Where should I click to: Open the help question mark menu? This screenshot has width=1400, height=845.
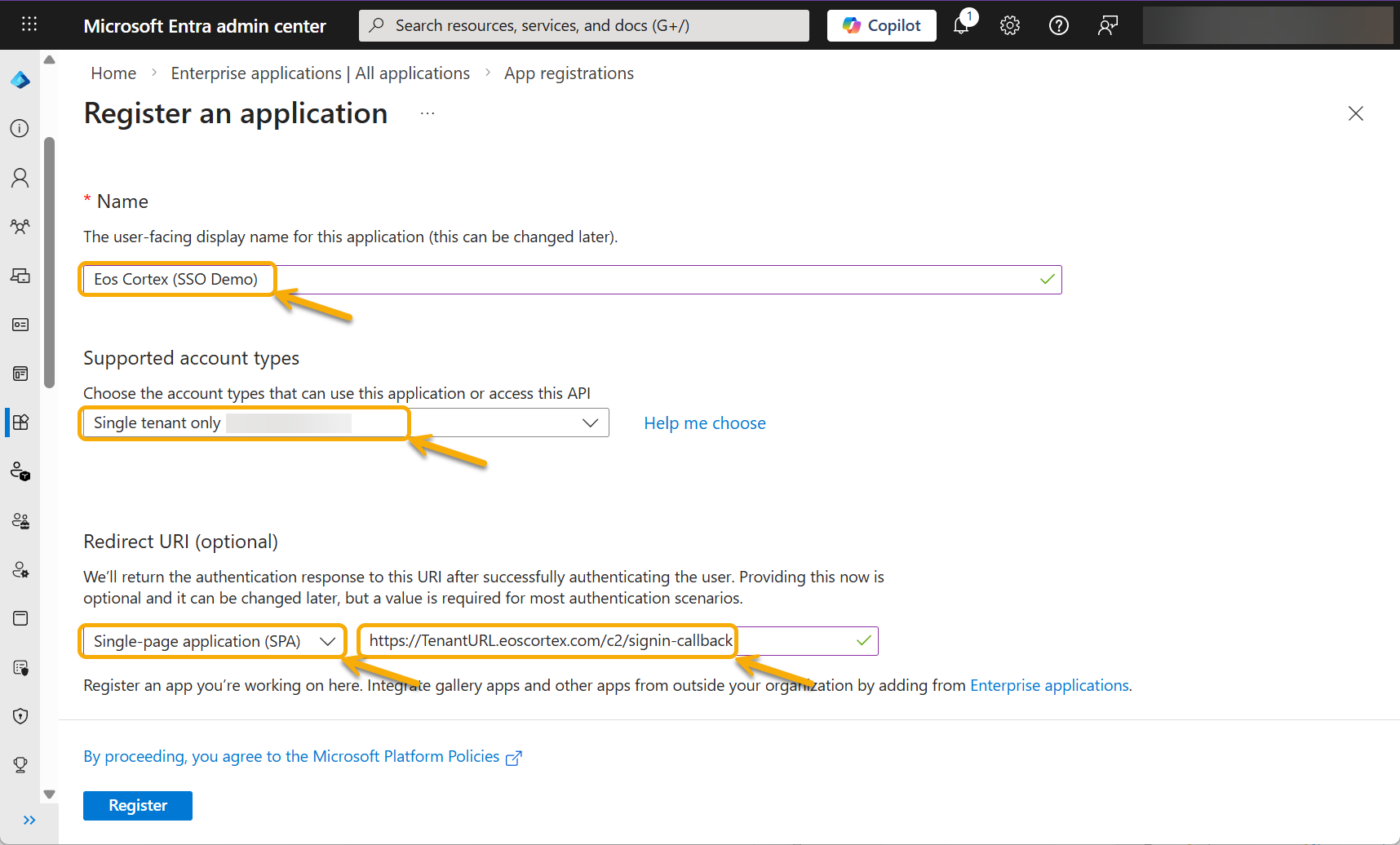(x=1059, y=25)
